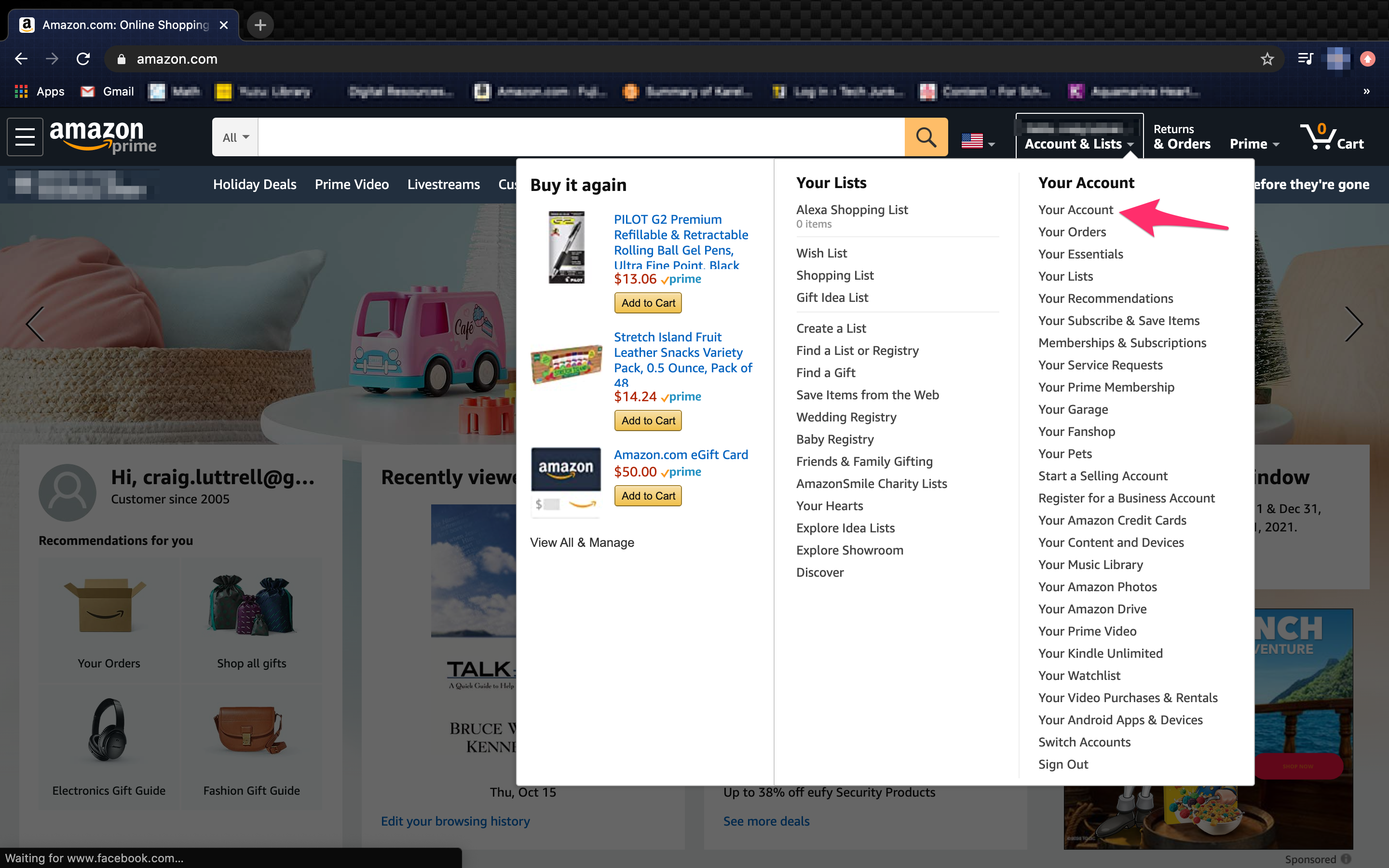Open the Chrome profile avatar
The image size is (1389, 868).
point(1337,58)
